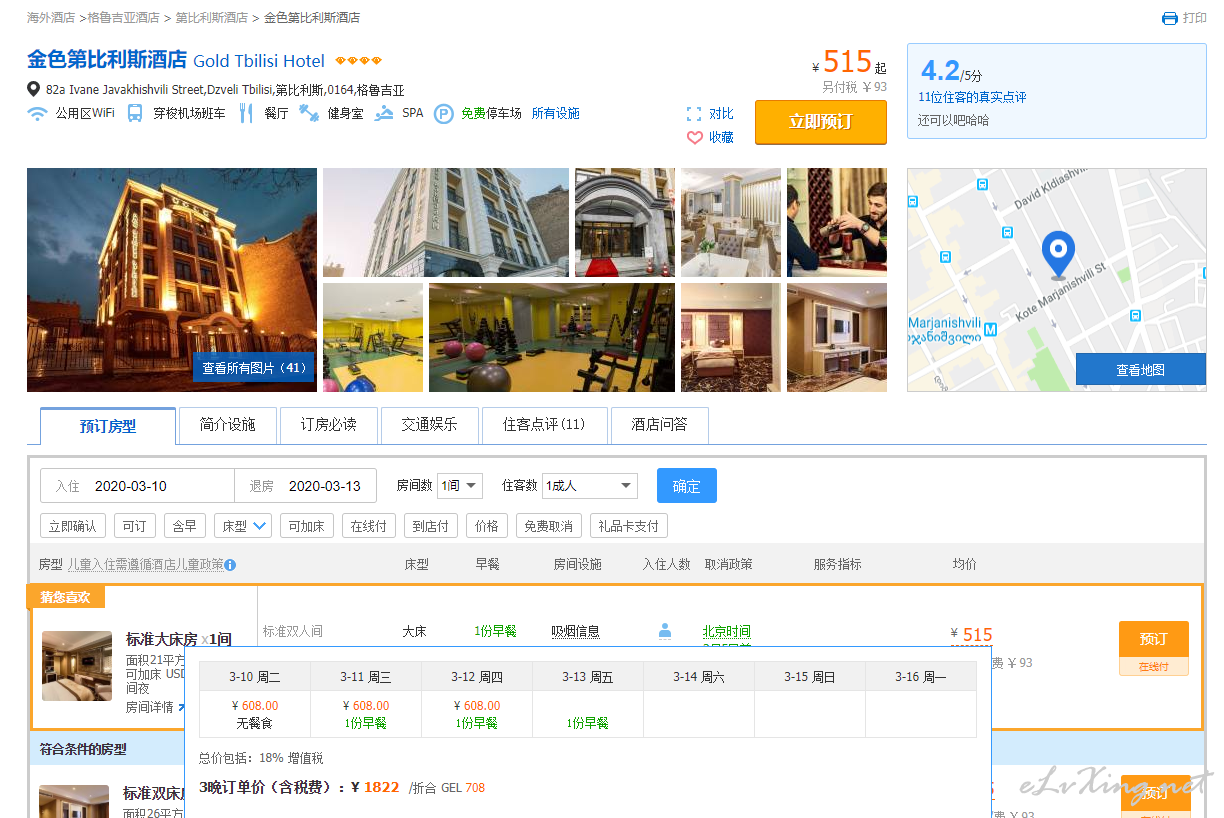Toggle the 含早 breakfast filter
The image size is (1224, 818).
[x=185, y=526]
